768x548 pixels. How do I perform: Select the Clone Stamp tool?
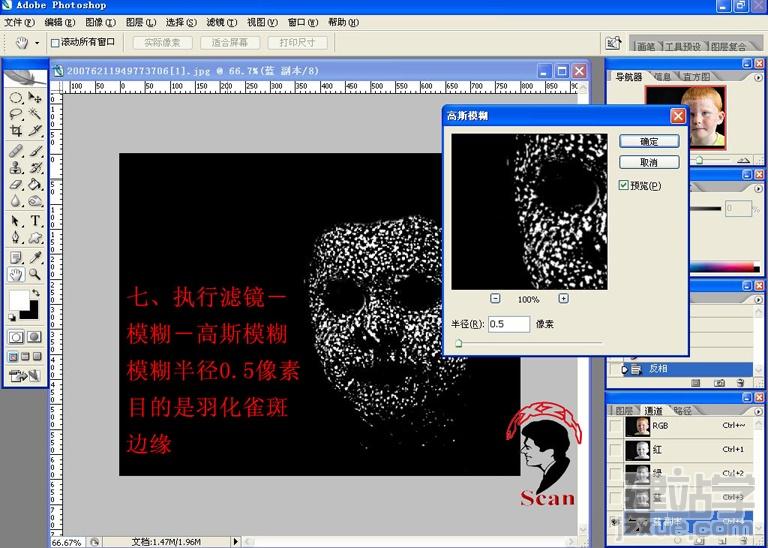pyautogui.click(x=16, y=167)
